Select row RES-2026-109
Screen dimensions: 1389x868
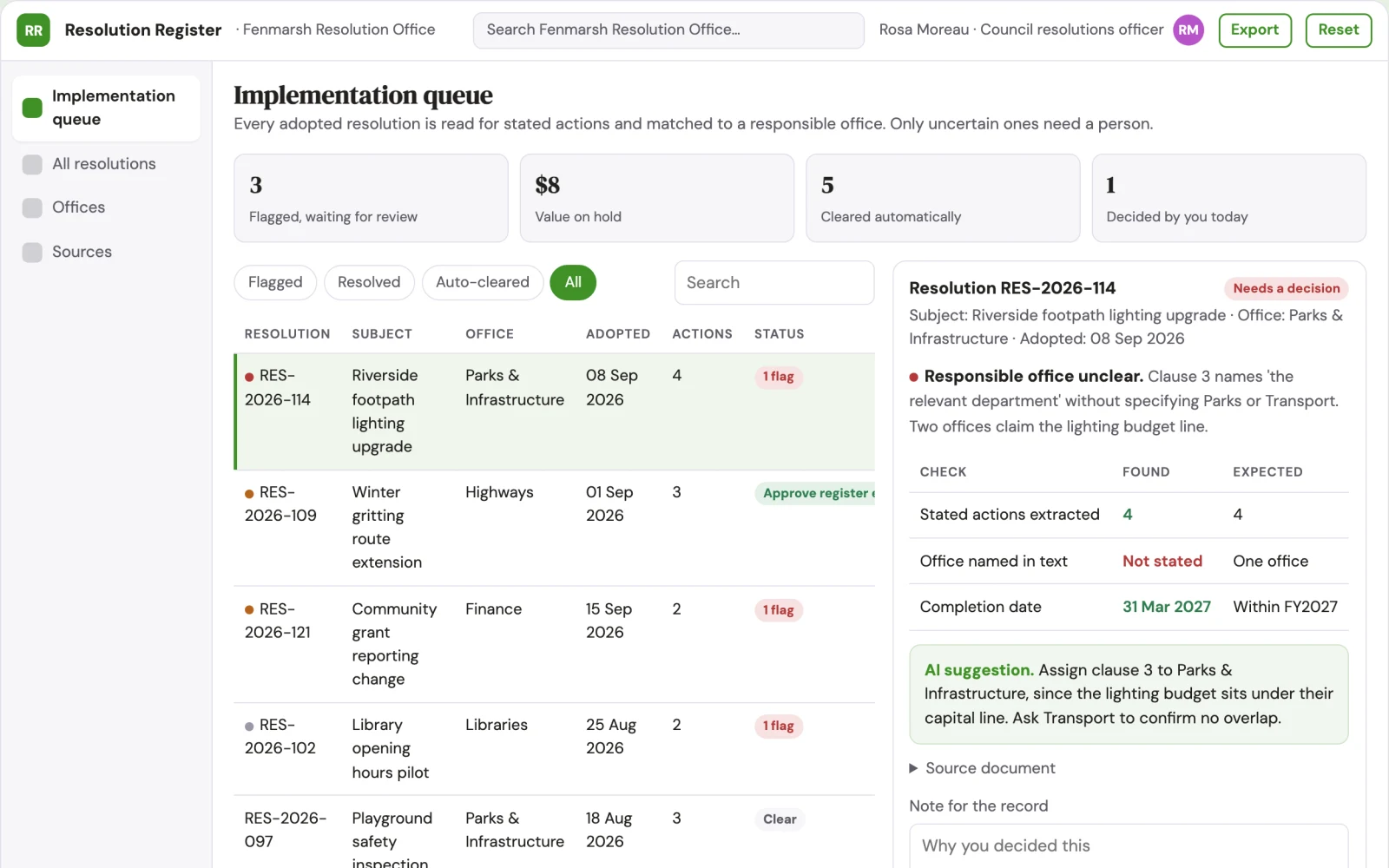pos(554,528)
